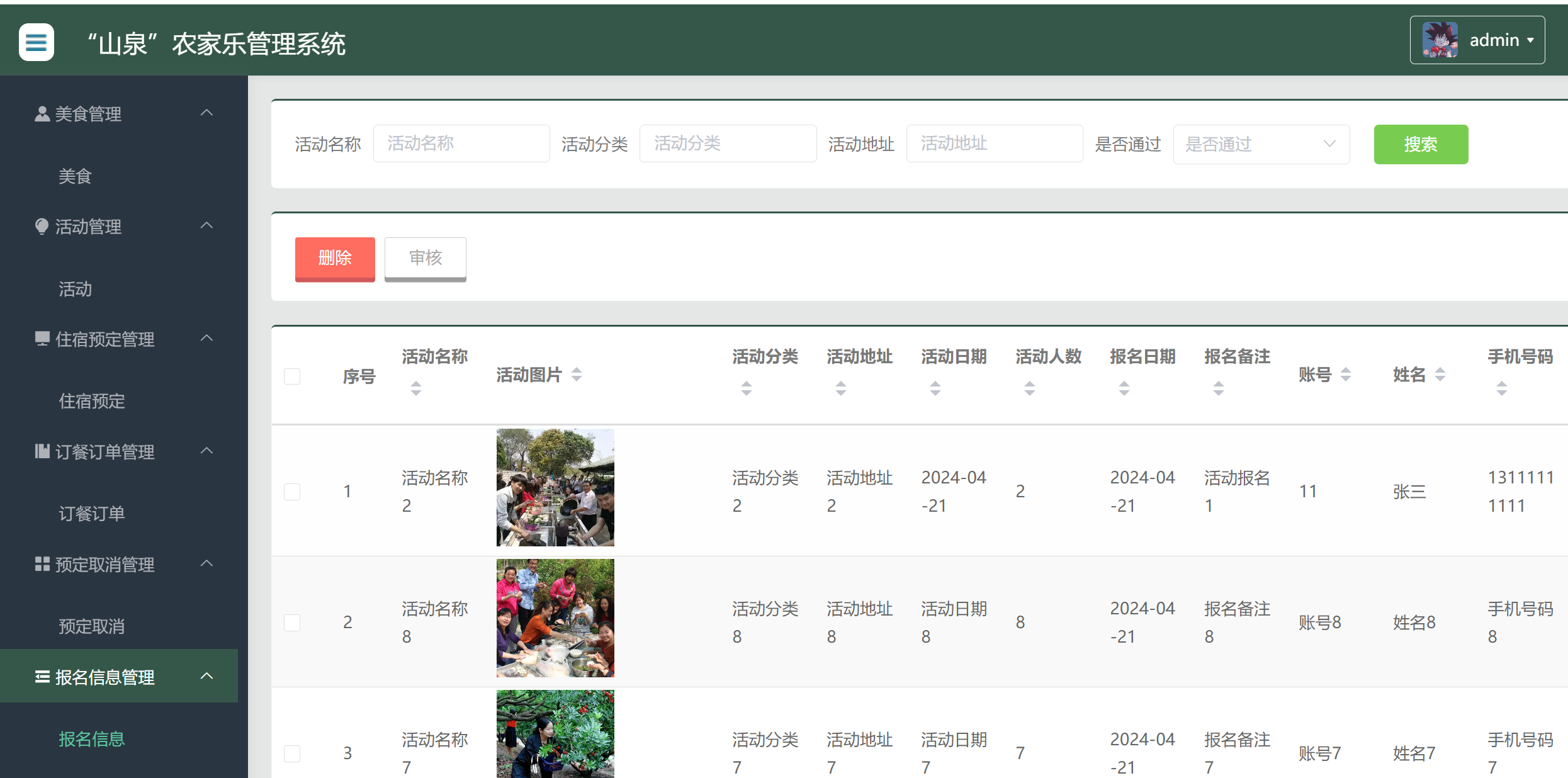
Task: Sort by the 姓名 column arrows
Action: 1440,375
